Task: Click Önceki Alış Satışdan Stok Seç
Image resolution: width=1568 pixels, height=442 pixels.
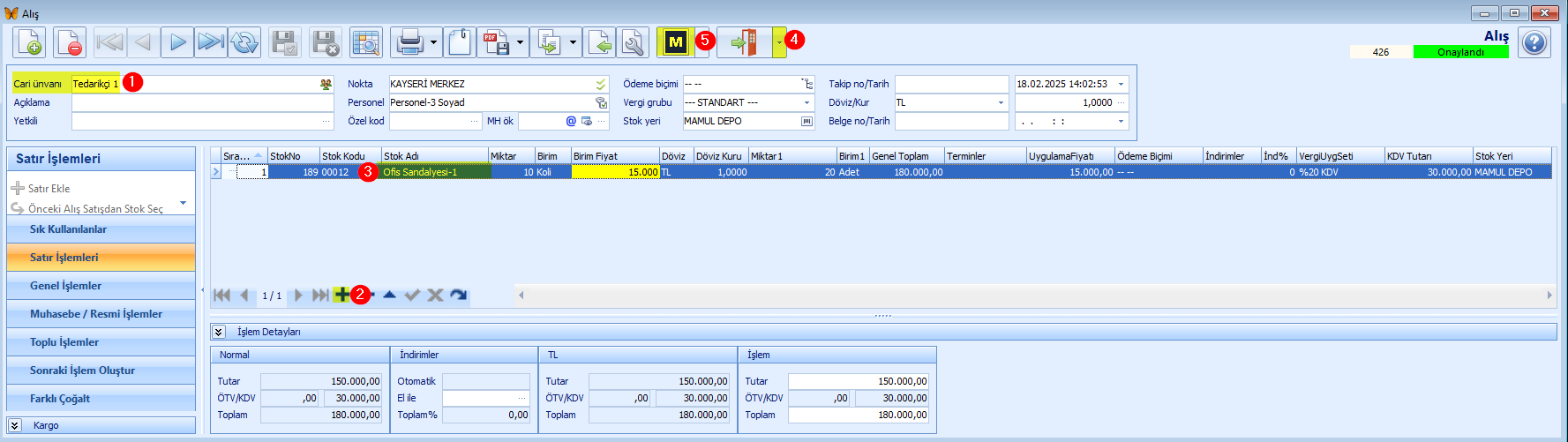Action: point(95,209)
